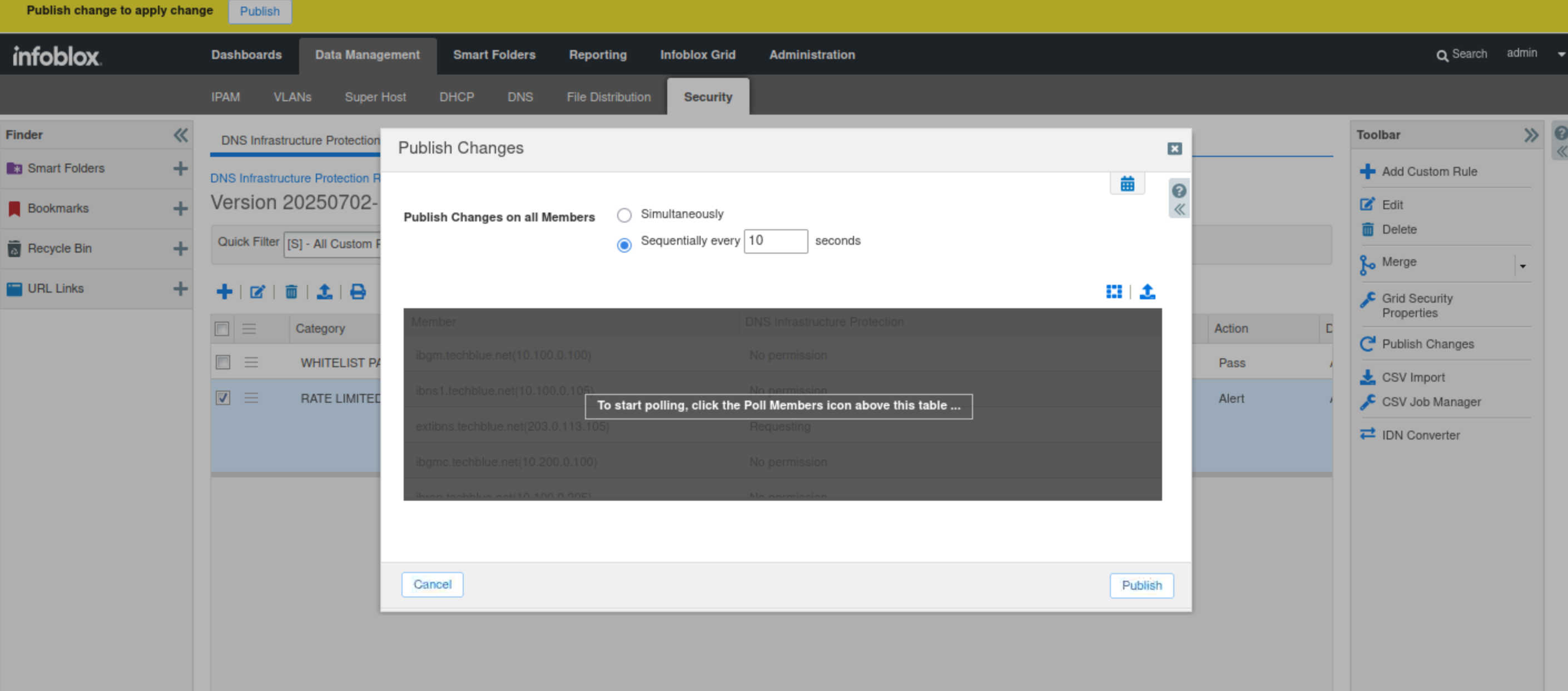Open the Reporting tab
This screenshot has height=691, width=1568.
pyautogui.click(x=598, y=55)
